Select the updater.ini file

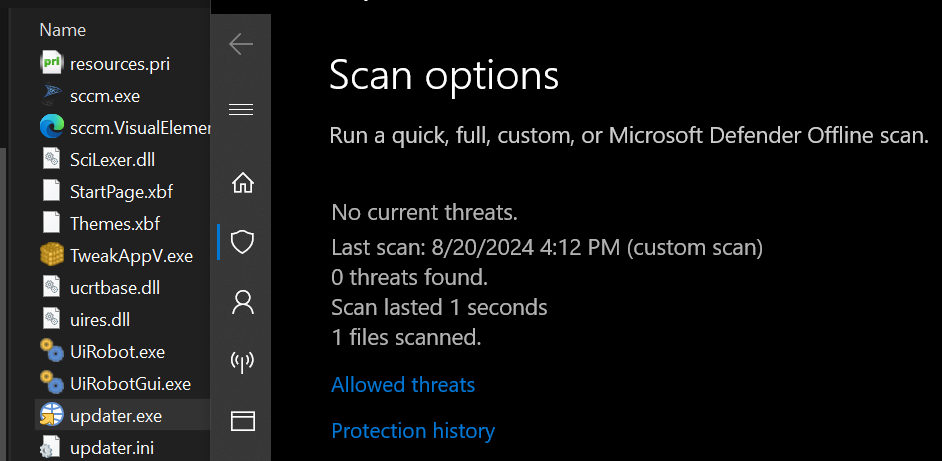point(111,447)
